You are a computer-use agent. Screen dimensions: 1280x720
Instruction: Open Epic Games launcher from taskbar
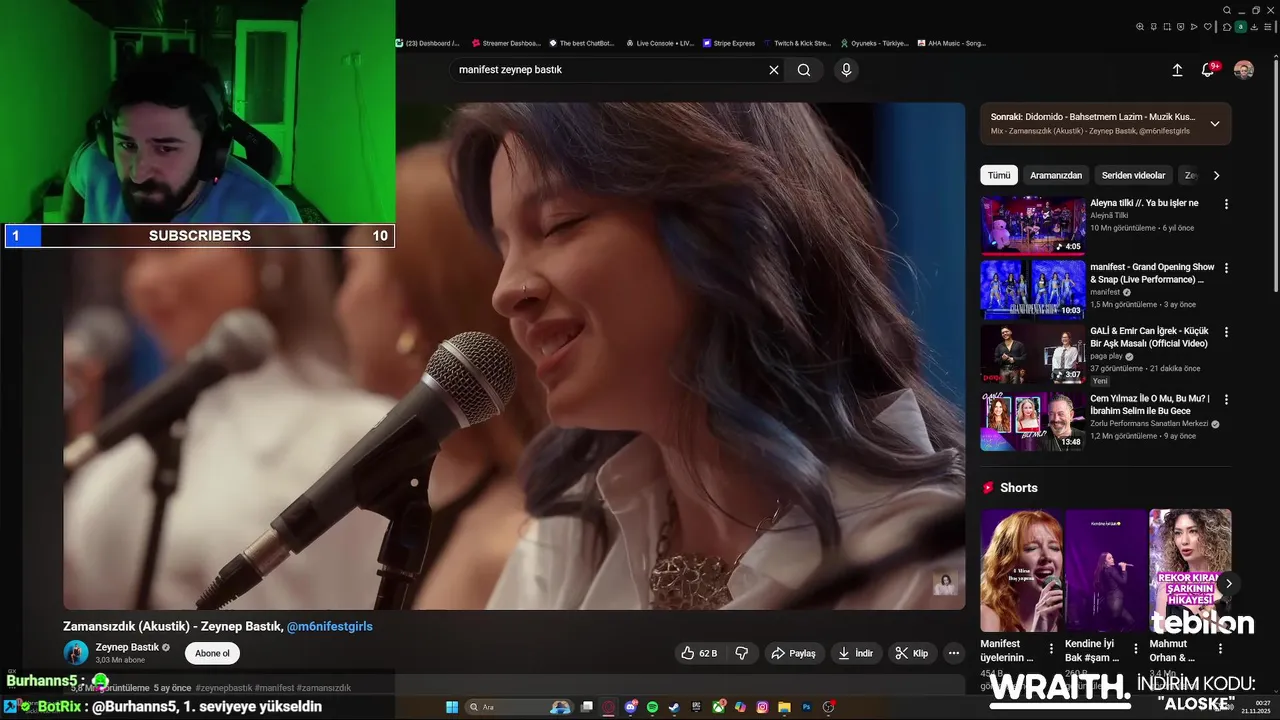[x=696, y=707]
